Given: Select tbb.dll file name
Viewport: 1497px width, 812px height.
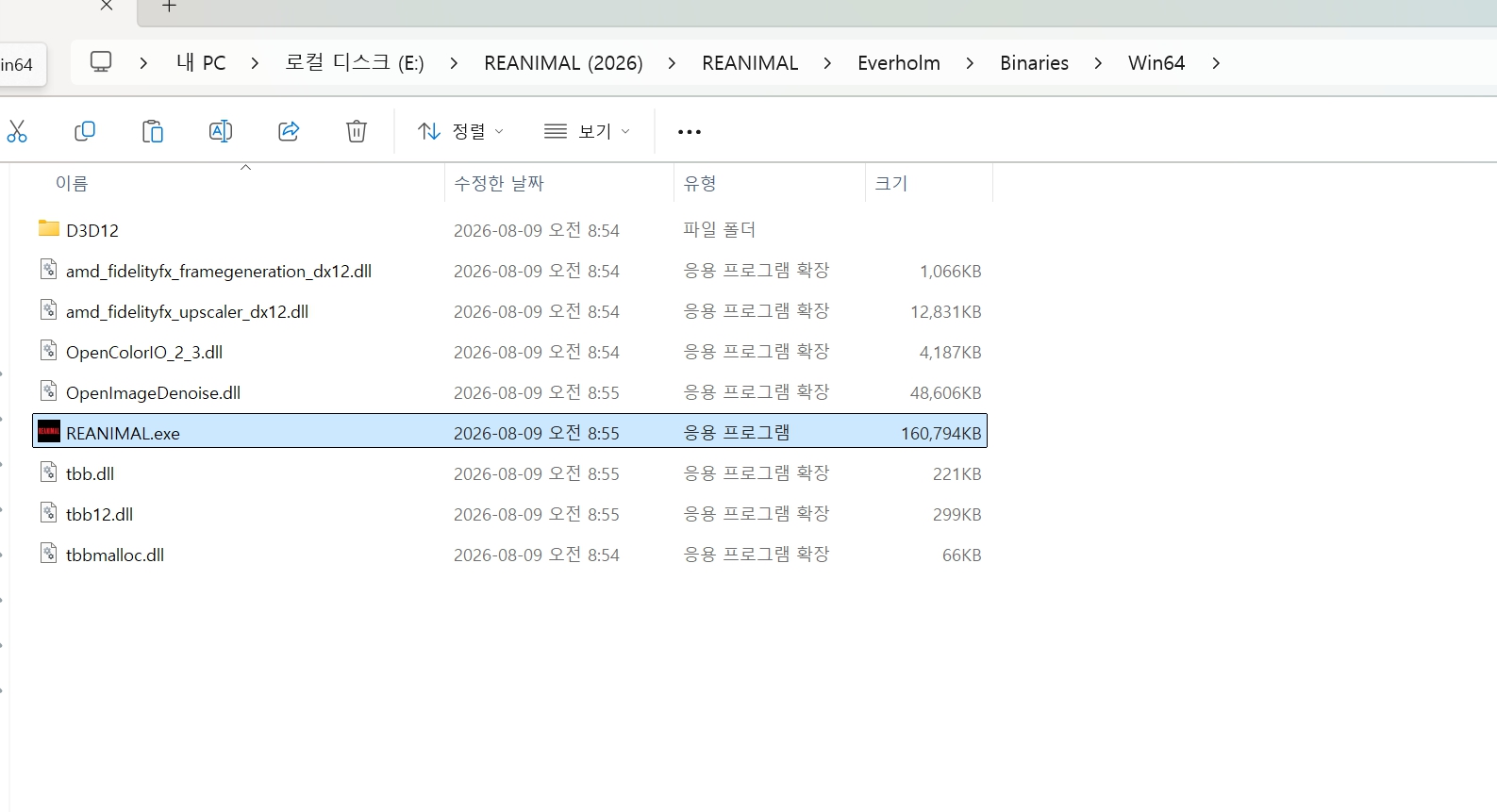Looking at the screenshot, I should [90, 473].
